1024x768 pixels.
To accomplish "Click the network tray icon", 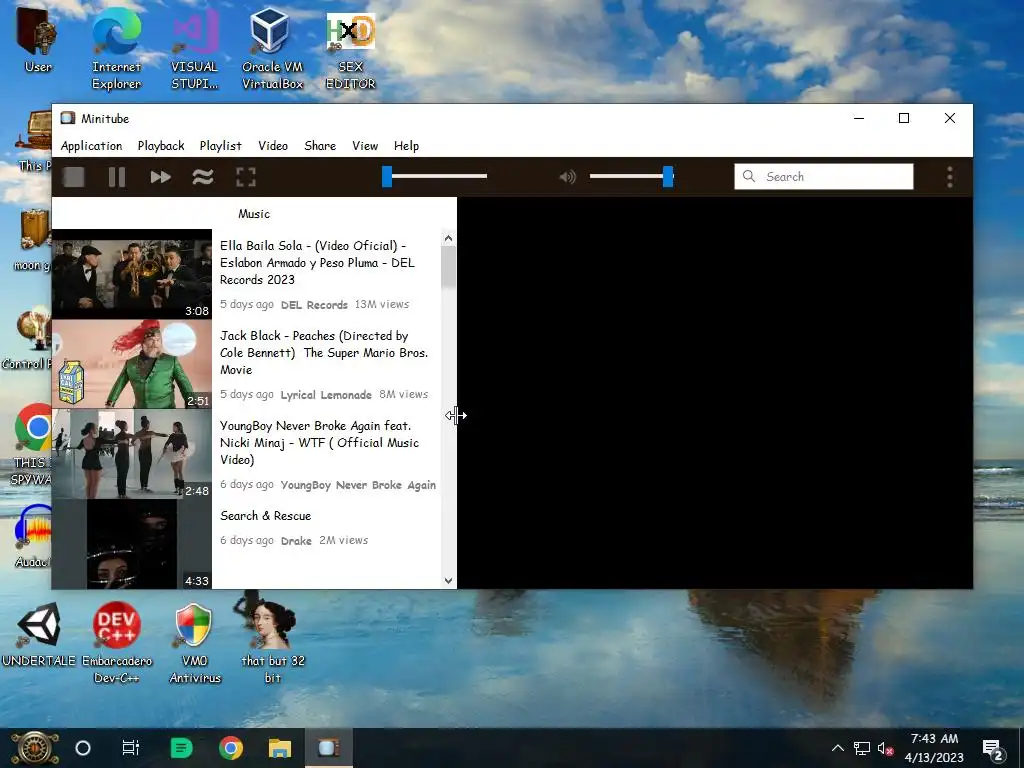I will (862, 748).
